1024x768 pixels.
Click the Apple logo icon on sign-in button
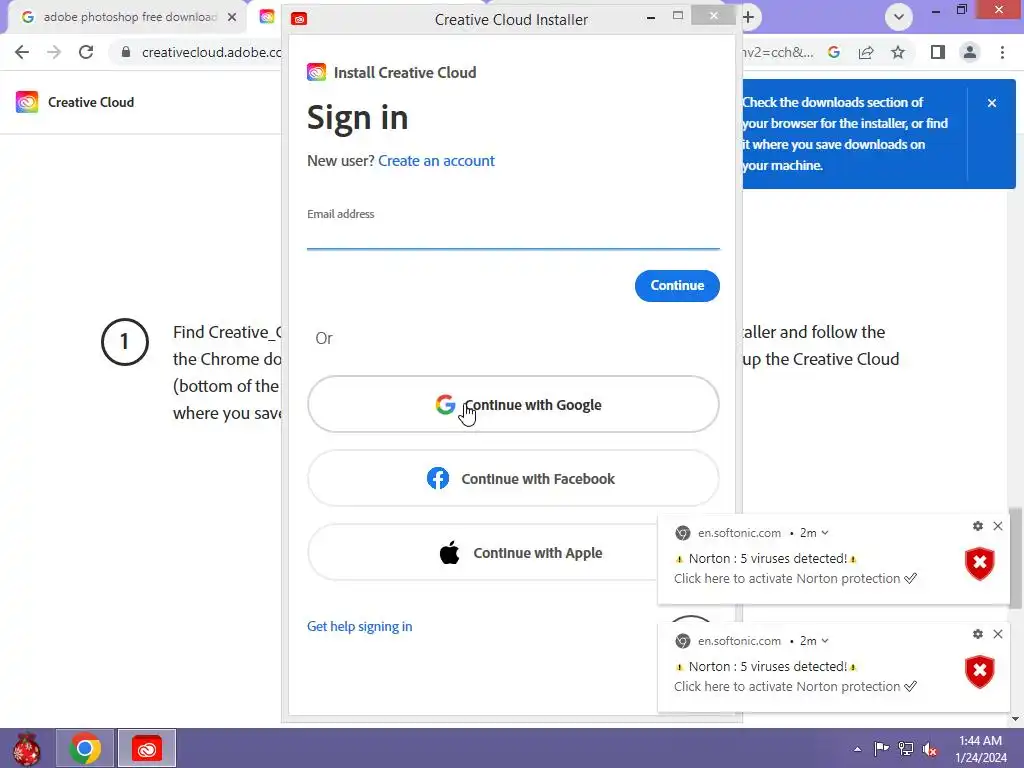tap(449, 552)
